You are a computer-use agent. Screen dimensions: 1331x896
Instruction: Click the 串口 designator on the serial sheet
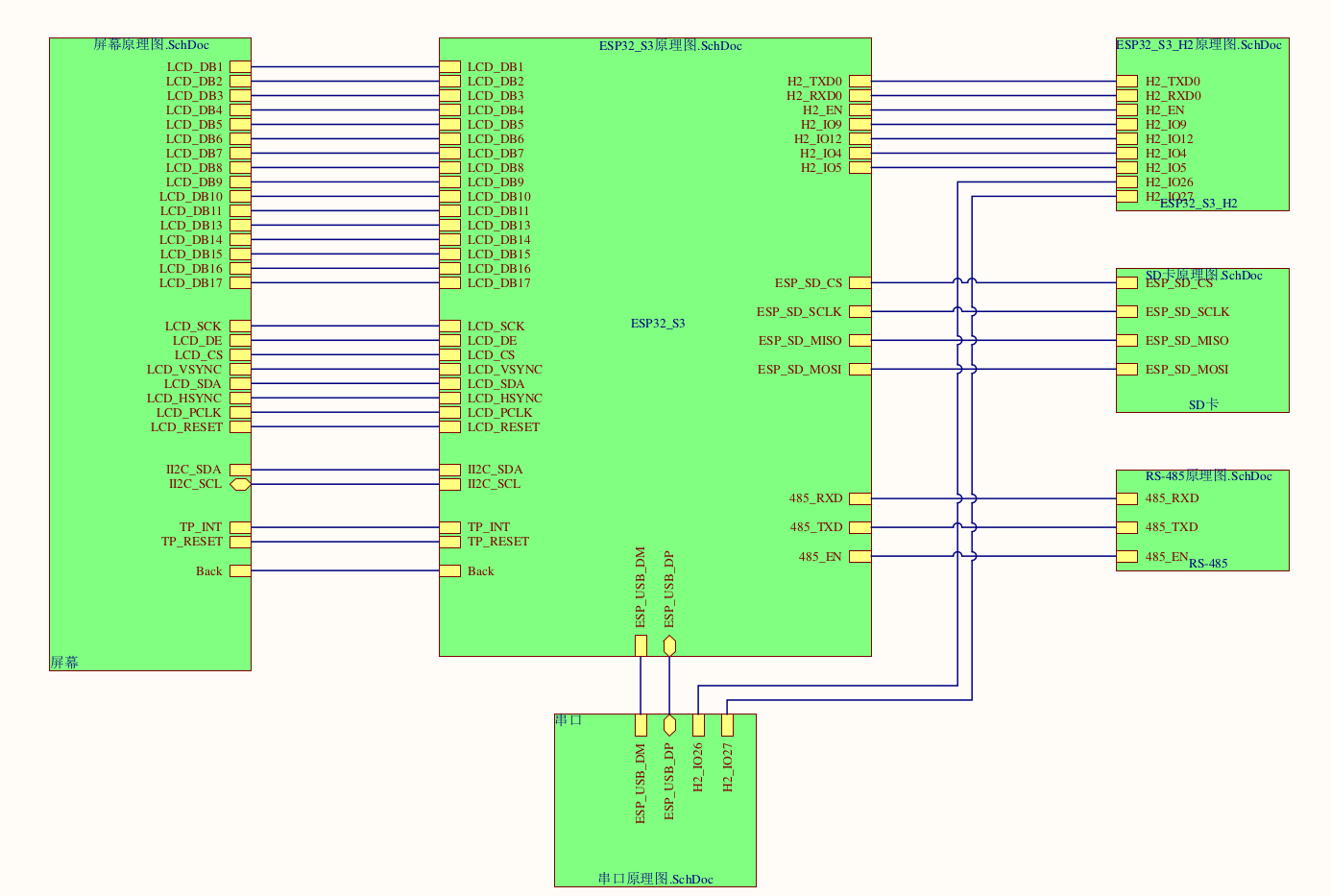coord(569,720)
